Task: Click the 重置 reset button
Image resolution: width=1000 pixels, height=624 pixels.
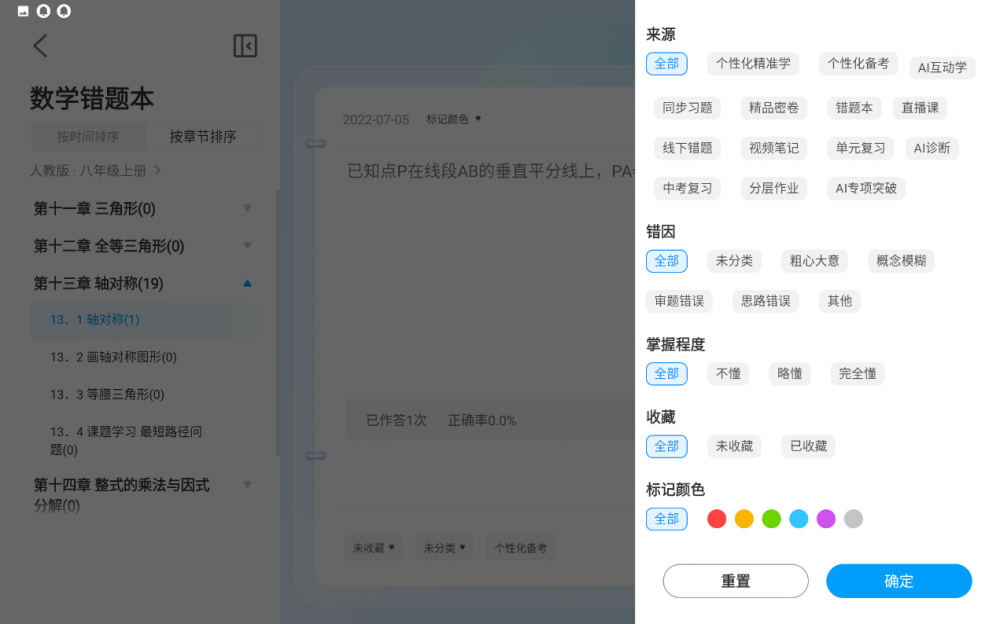Action: coord(735,581)
